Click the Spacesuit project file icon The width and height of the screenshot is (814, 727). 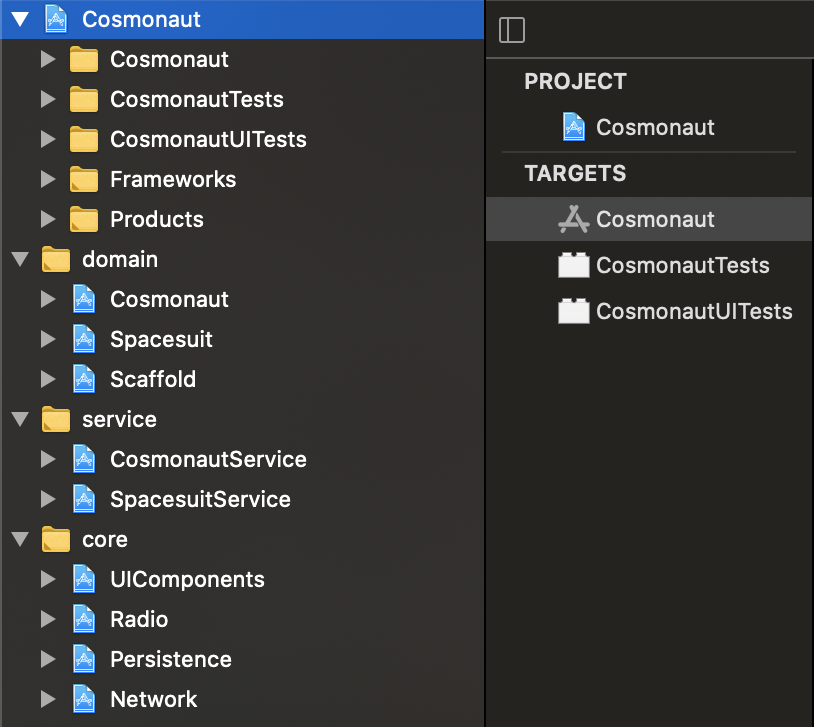click(x=84, y=339)
